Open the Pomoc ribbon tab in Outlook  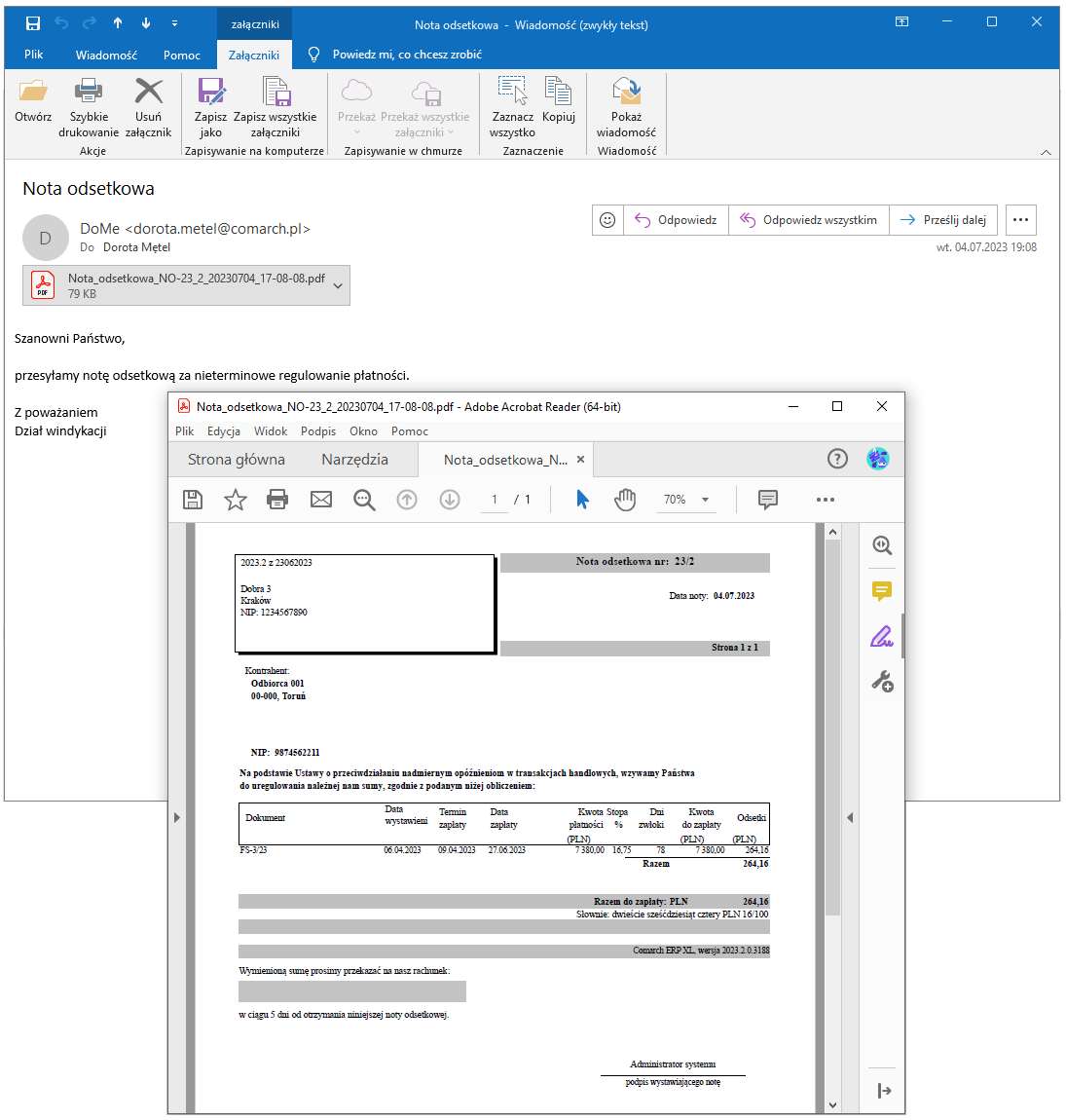click(x=181, y=55)
